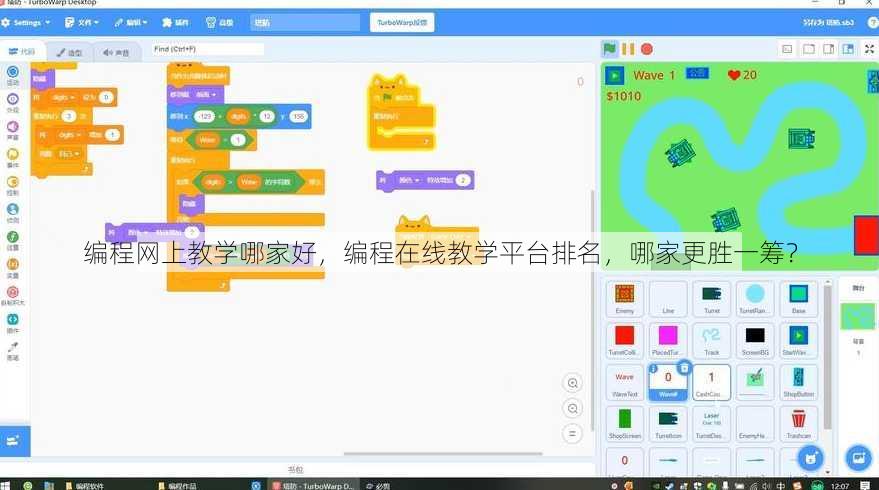Zoom in the code workspace
The image size is (879, 490).
(572, 383)
